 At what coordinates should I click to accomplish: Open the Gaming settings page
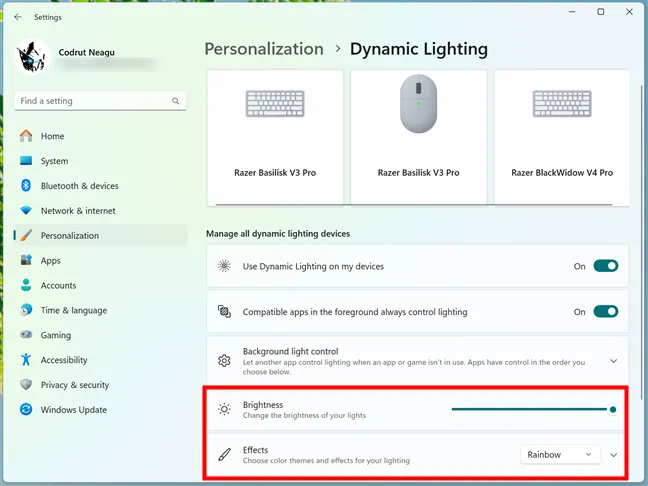click(x=55, y=335)
